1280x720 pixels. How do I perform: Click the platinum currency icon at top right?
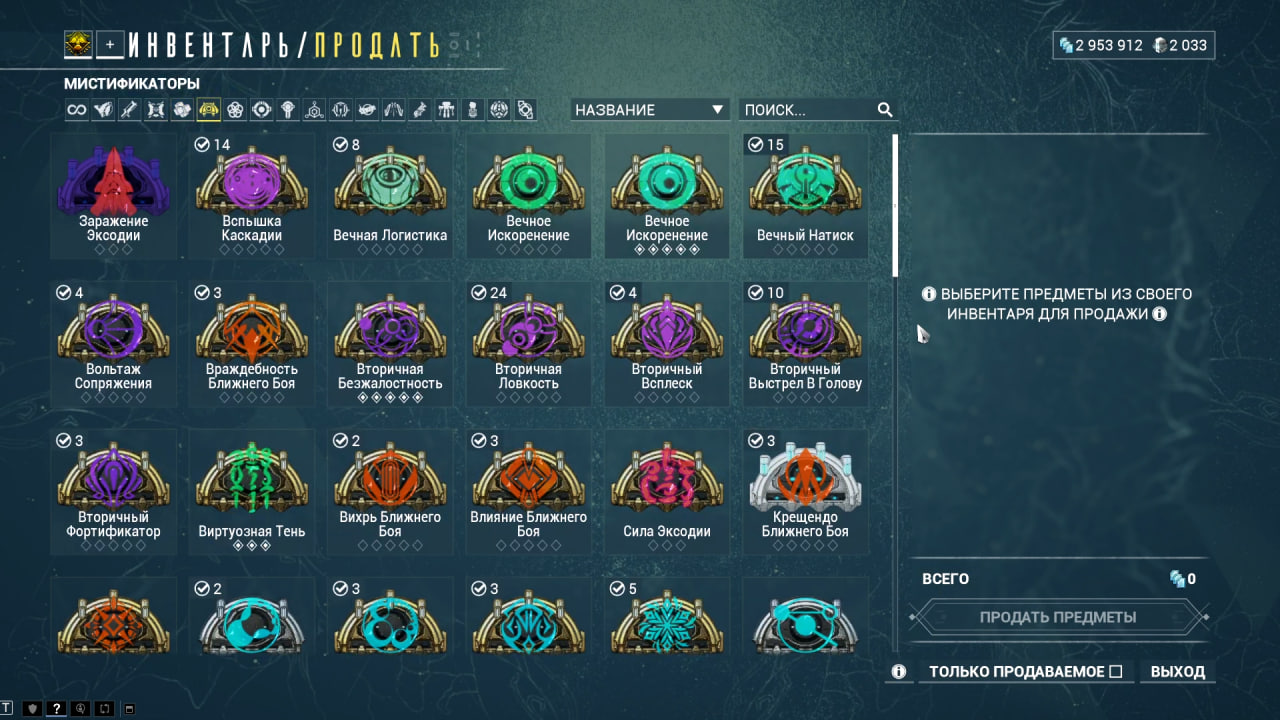[1160, 45]
